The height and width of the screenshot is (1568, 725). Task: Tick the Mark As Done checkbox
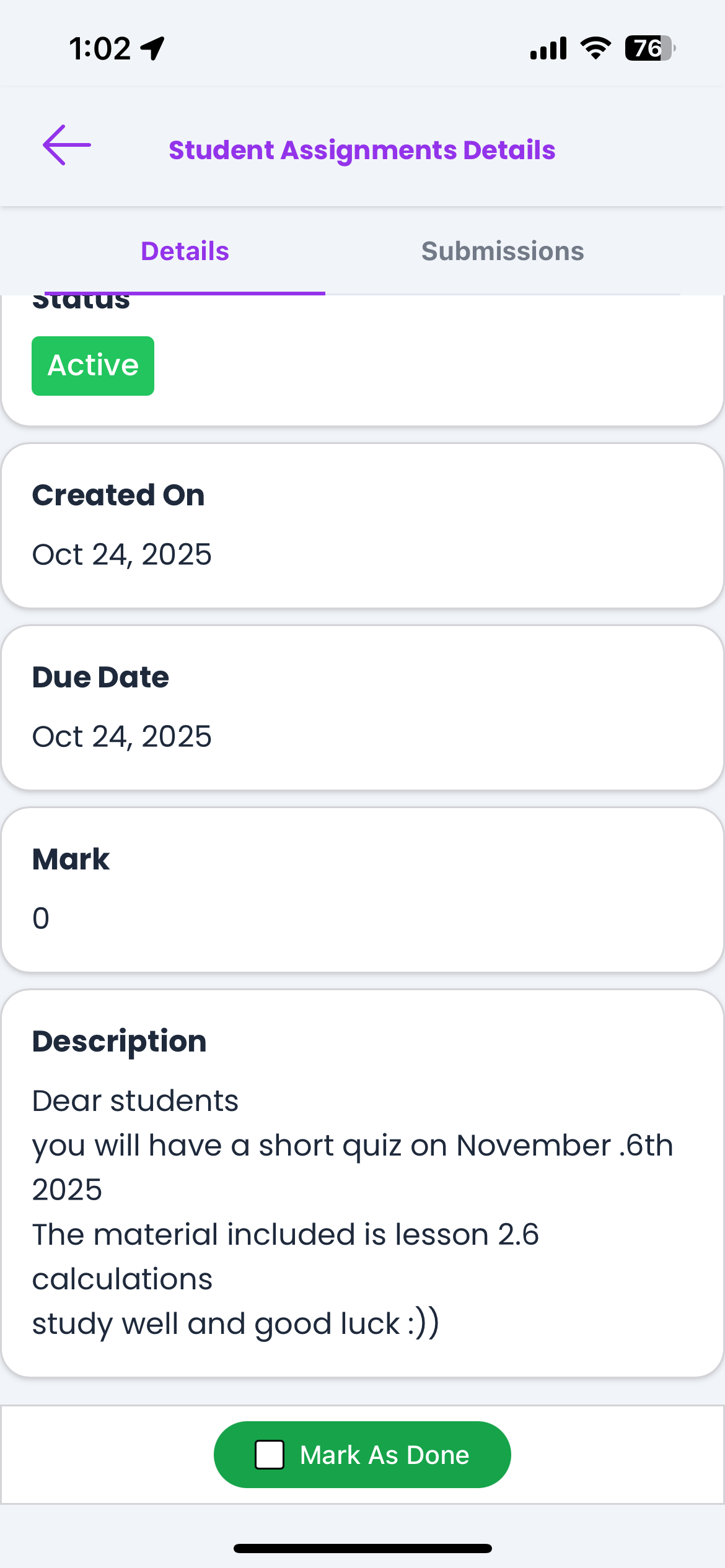[x=270, y=1455]
